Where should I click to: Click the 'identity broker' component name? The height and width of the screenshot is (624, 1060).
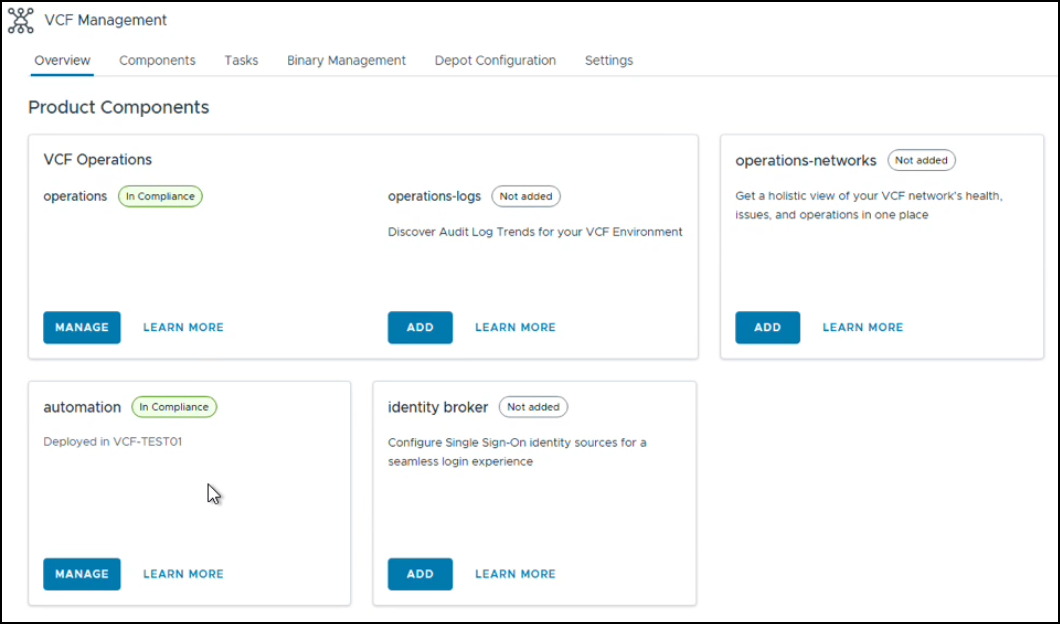(x=437, y=407)
